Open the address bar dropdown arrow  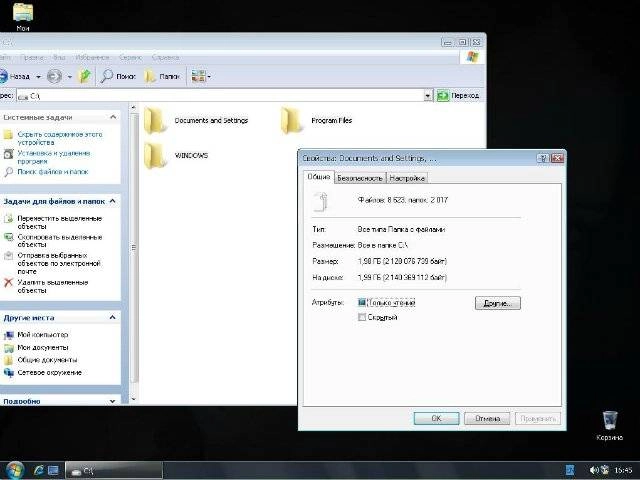tap(427, 96)
